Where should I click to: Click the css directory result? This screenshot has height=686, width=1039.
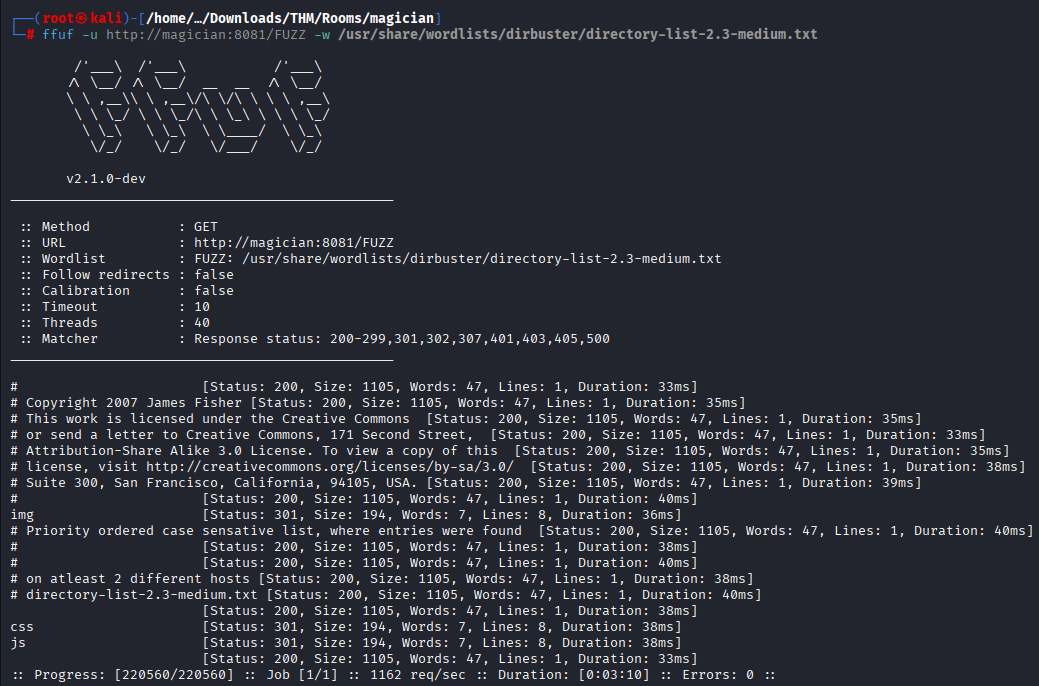coord(22,627)
